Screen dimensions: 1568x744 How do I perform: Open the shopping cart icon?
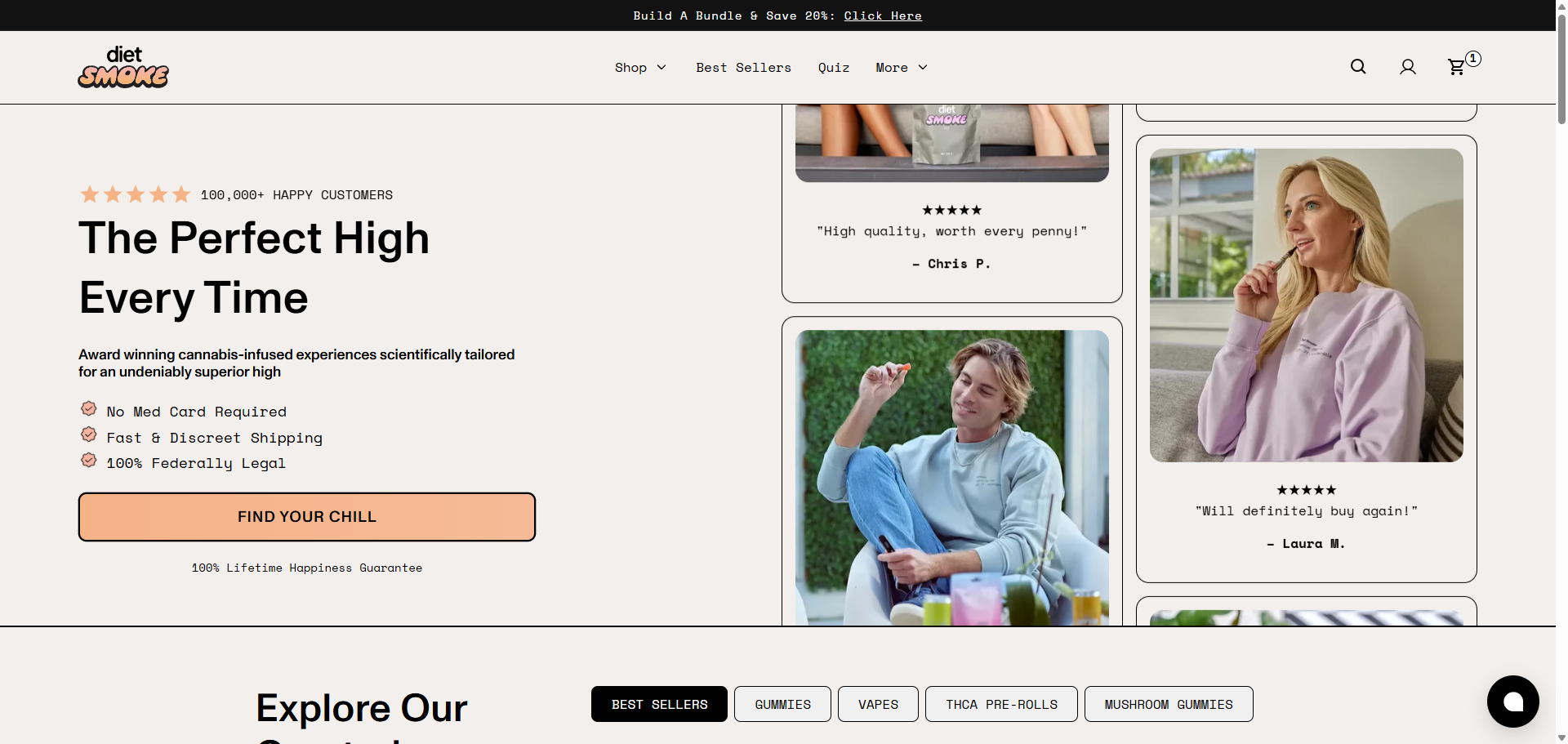(x=1456, y=67)
